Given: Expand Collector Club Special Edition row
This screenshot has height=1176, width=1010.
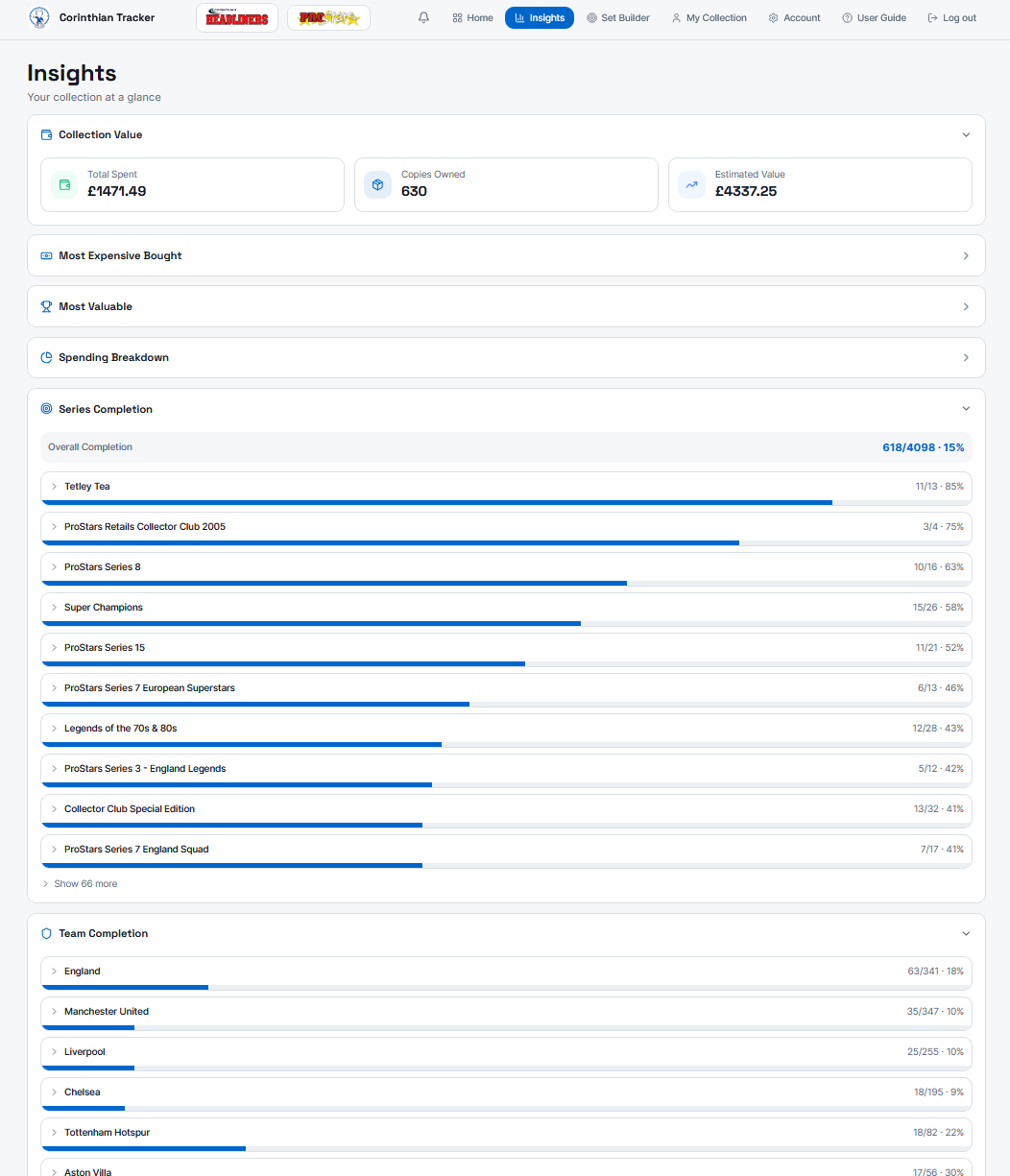Looking at the screenshot, I should pyautogui.click(x=506, y=809).
